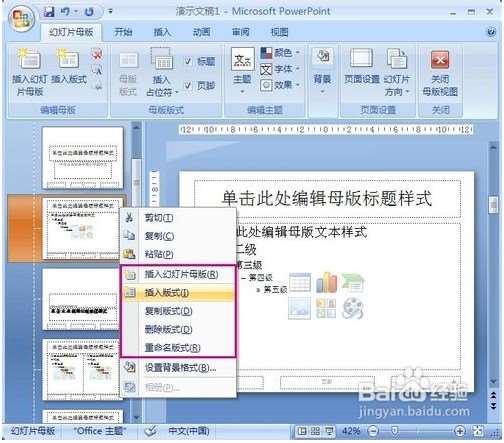Click the Insert Slide Master ribbon icon

click(29, 59)
